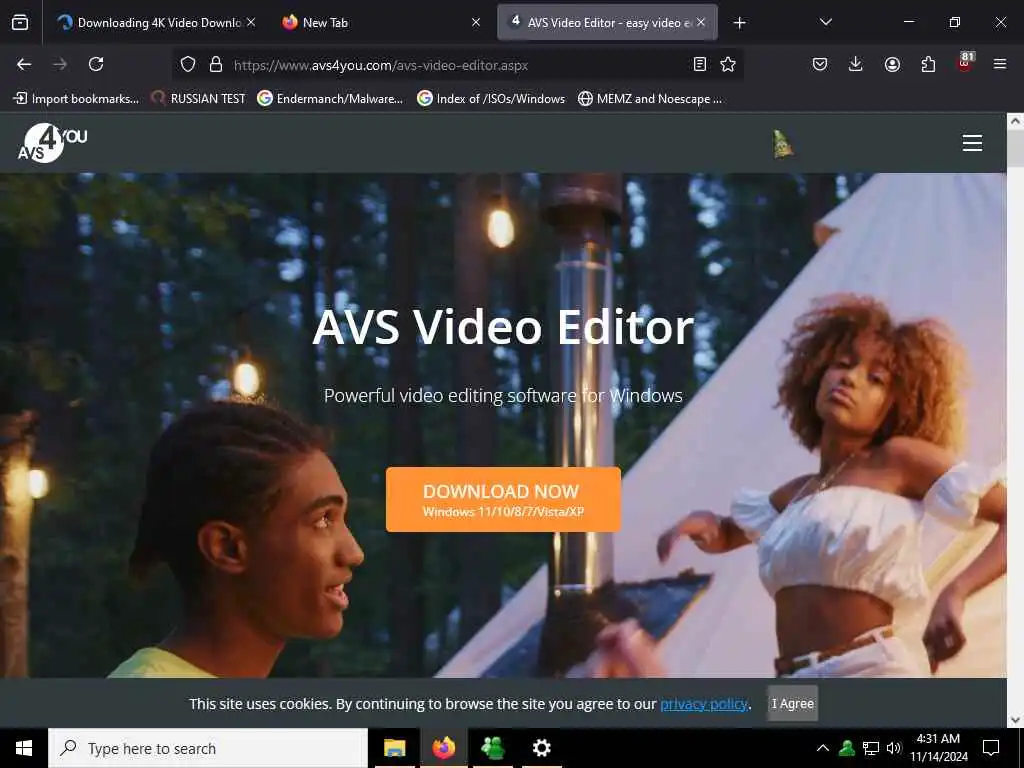Screen dimensions: 1024x768
Task: Open green people app in taskbar
Action: pos(492,748)
